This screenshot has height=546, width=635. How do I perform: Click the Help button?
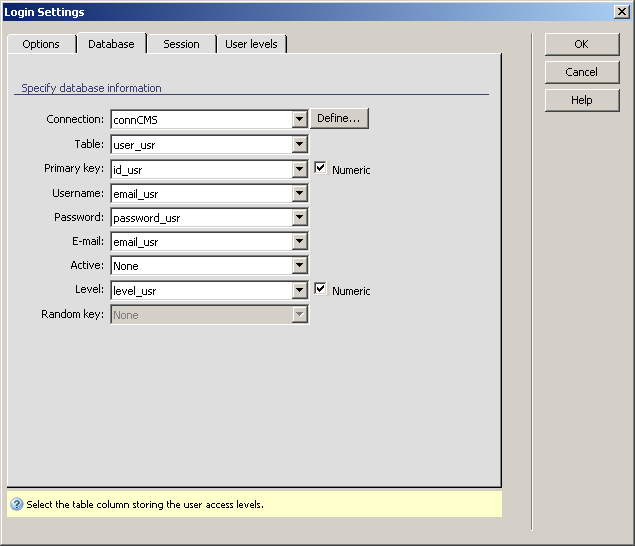(x=581, y=100)
